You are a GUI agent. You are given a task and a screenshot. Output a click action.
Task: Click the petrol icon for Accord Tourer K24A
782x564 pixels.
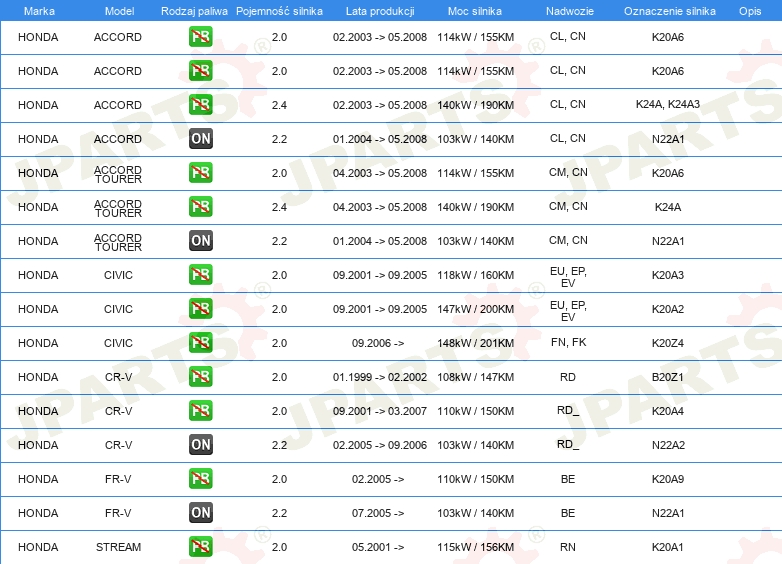[x=201, y=206]
